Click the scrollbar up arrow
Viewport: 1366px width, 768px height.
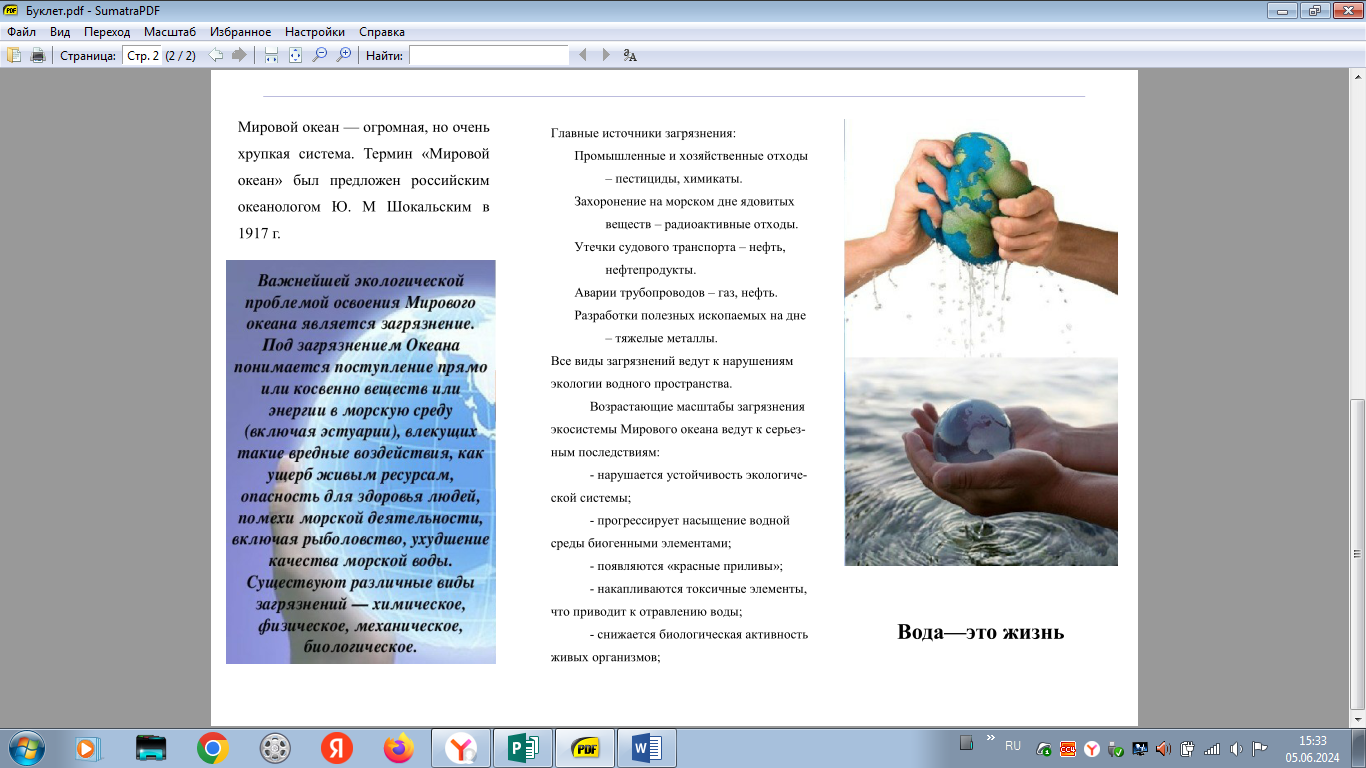pos(1357,77)
